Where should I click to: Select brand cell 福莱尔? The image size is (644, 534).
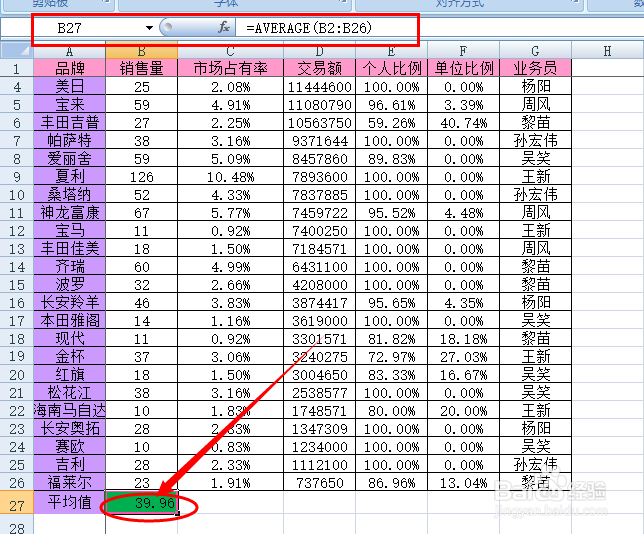coord(69,482)
